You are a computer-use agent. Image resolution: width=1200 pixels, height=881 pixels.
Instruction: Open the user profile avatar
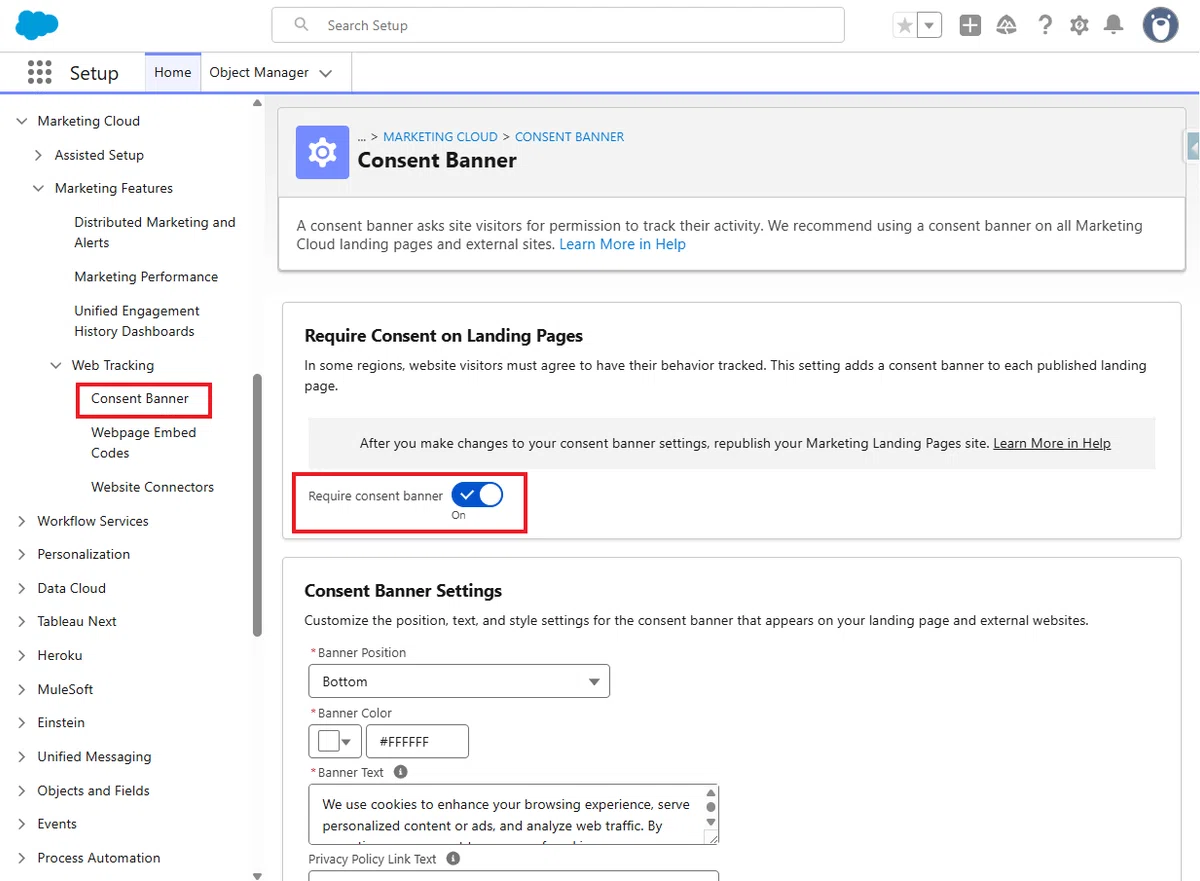(1161, 26)
